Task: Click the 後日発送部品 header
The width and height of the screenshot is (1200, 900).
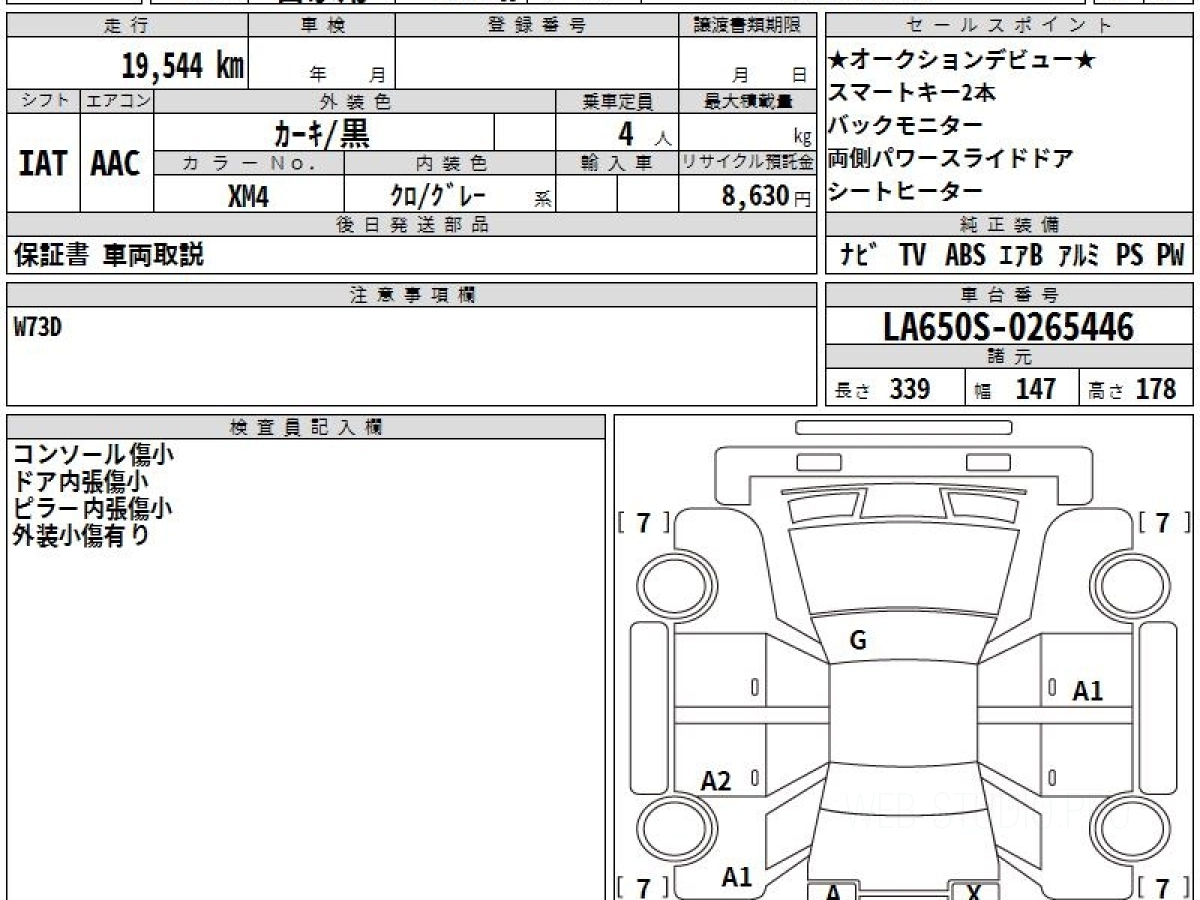Action: (x=411, y=224)
